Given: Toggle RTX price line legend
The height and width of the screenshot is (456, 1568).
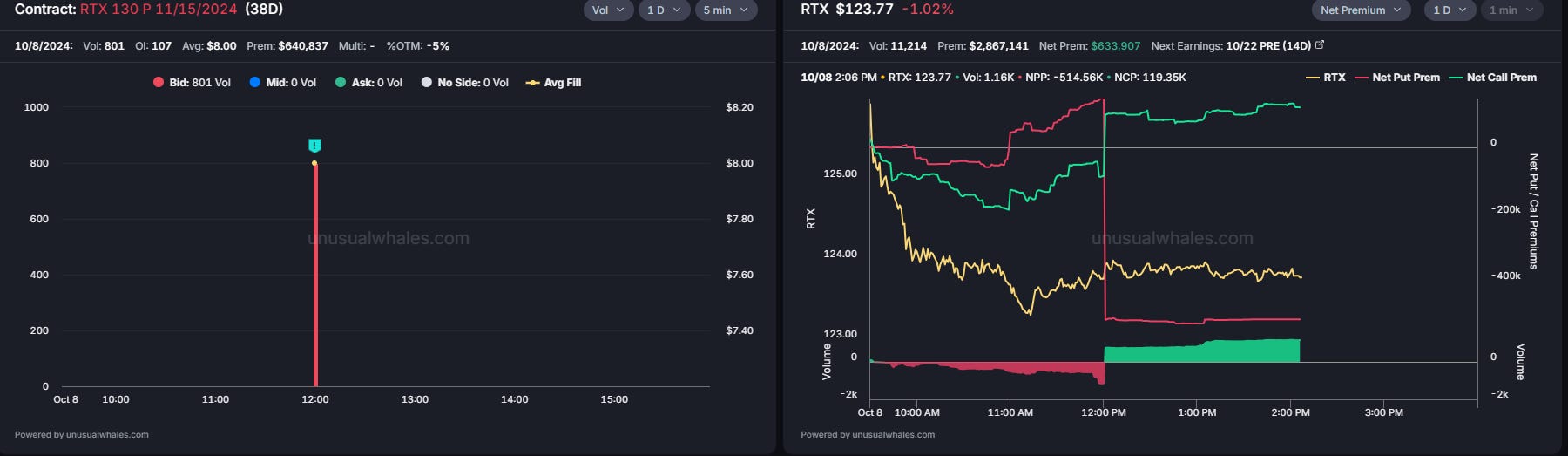Looking at the screenshot, I should click(x=1325, y=78).
